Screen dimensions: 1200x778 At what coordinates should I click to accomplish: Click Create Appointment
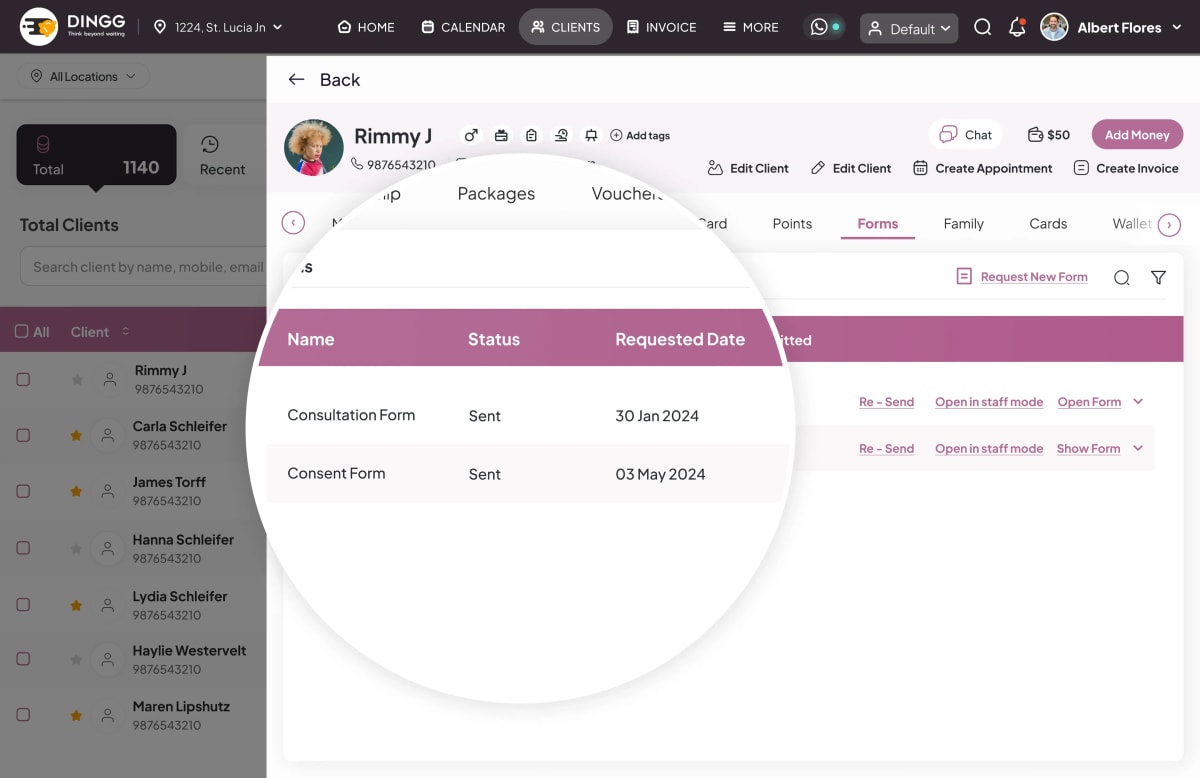click(983, 168)
